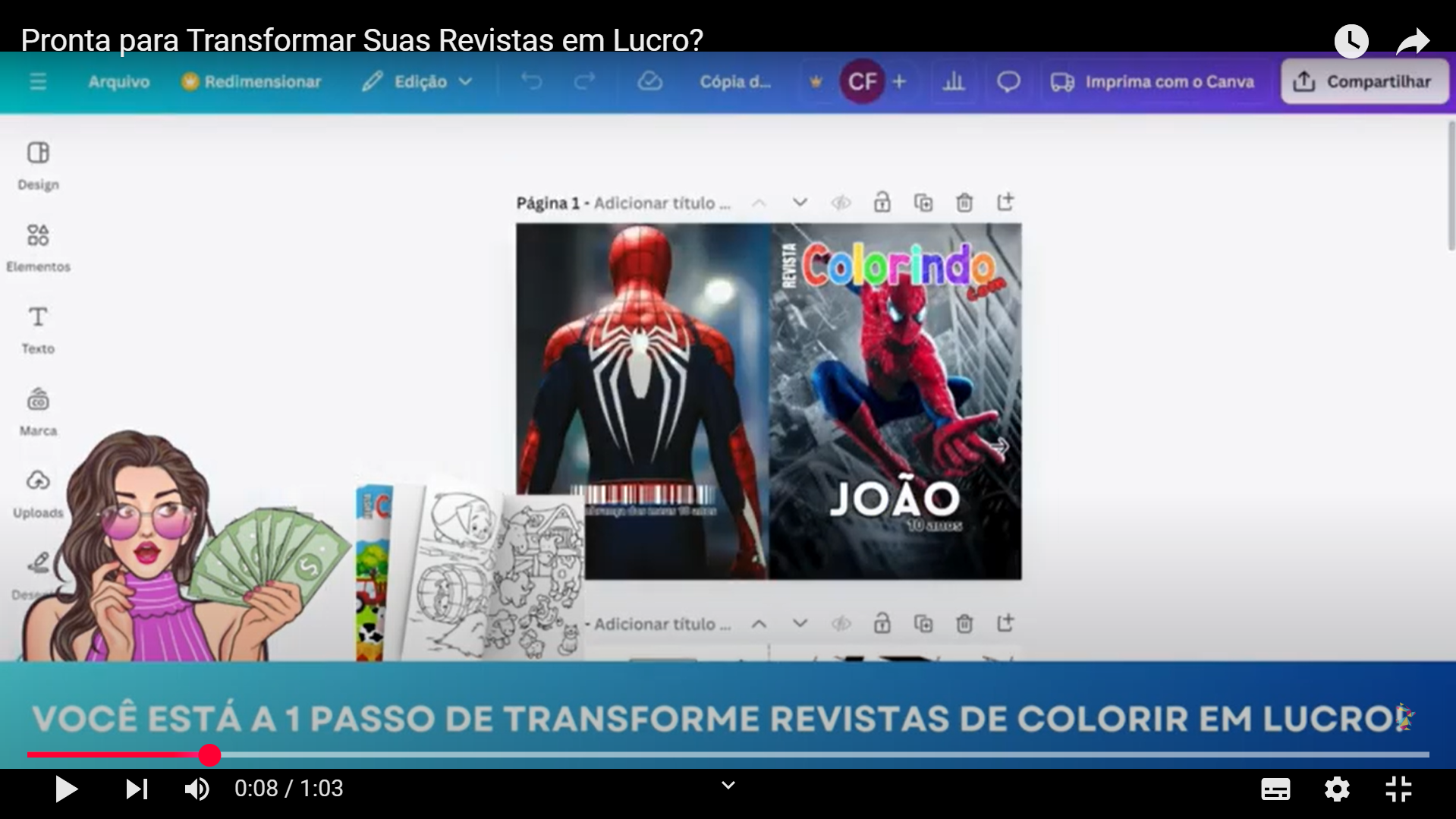Click the plus add collaborator button

(899, 81)
